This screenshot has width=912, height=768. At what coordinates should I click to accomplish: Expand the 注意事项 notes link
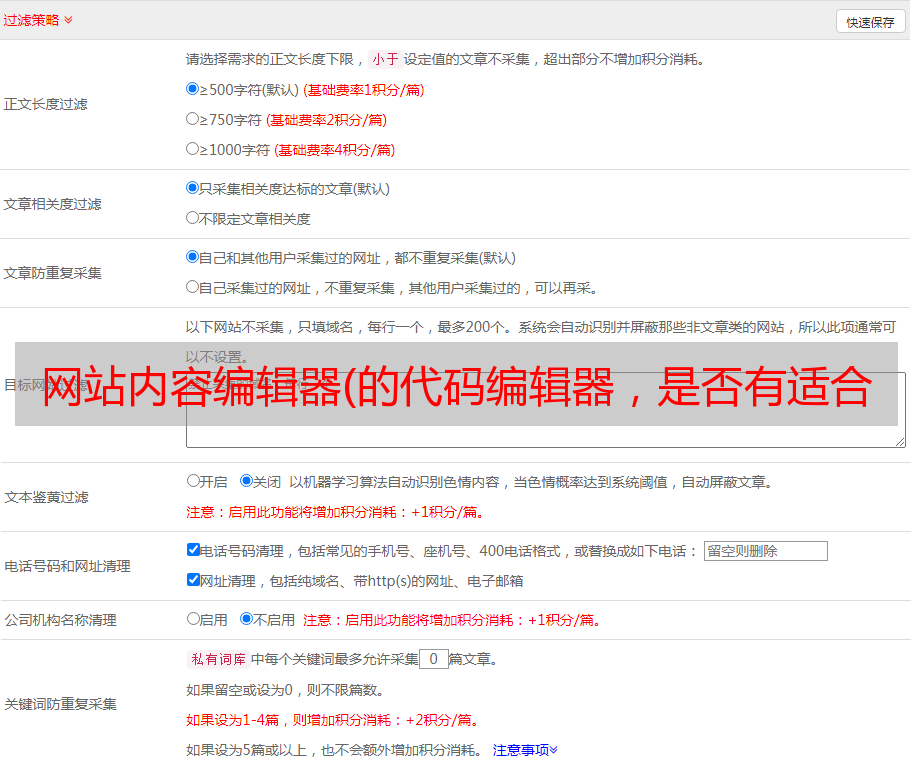coord(525,750)
